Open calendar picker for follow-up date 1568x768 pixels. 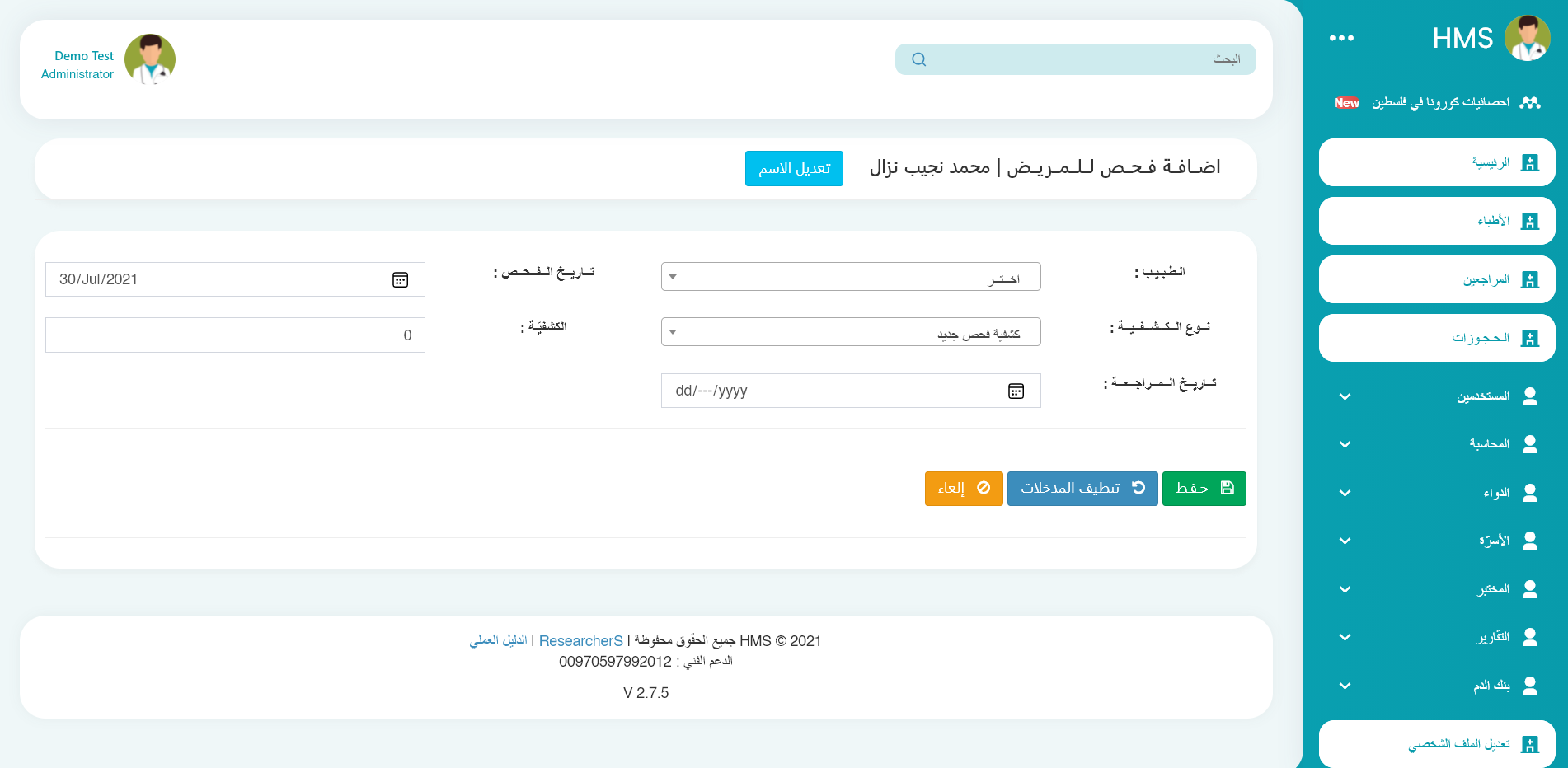pos(1016,391)
